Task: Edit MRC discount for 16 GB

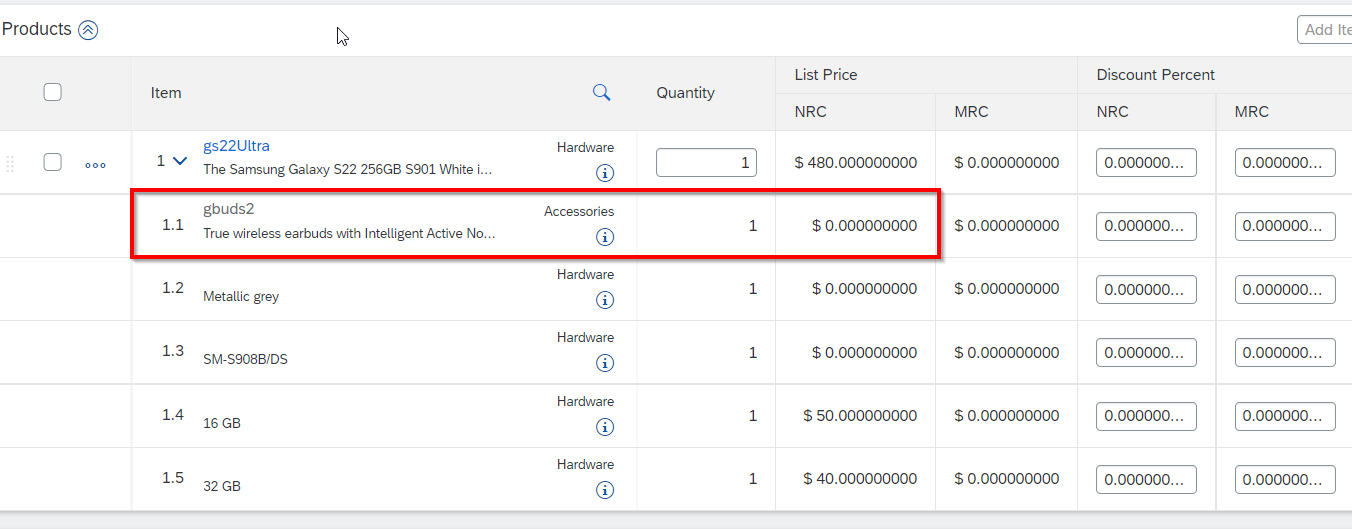Action: point(1285,416)
